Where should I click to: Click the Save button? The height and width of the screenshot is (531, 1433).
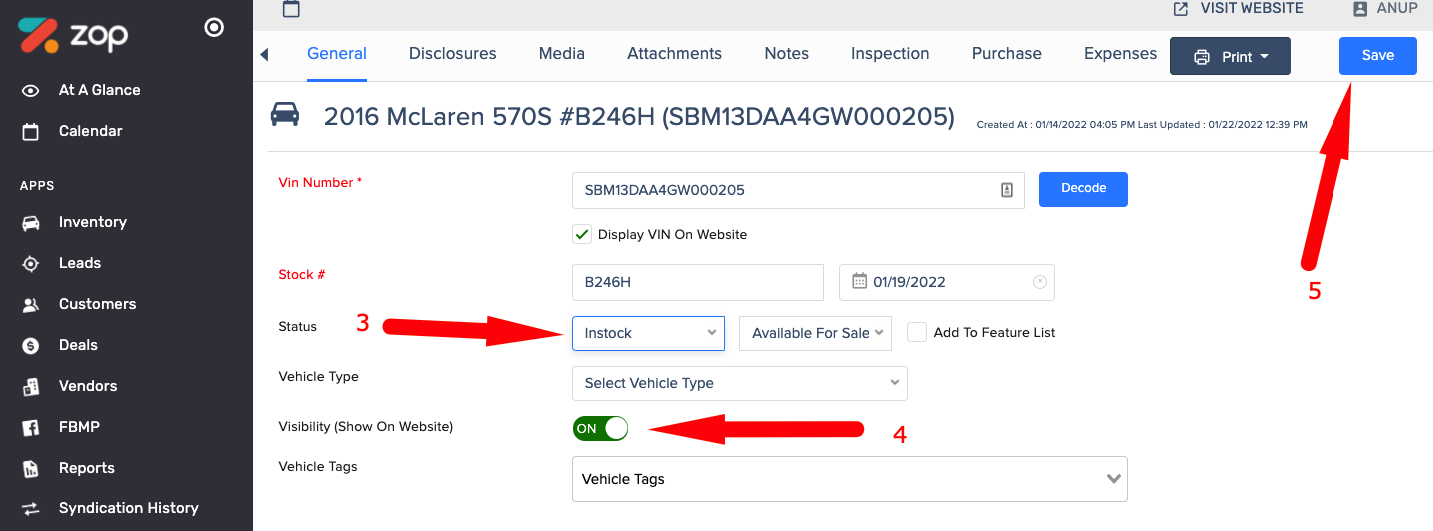(x=1378, y=56)
